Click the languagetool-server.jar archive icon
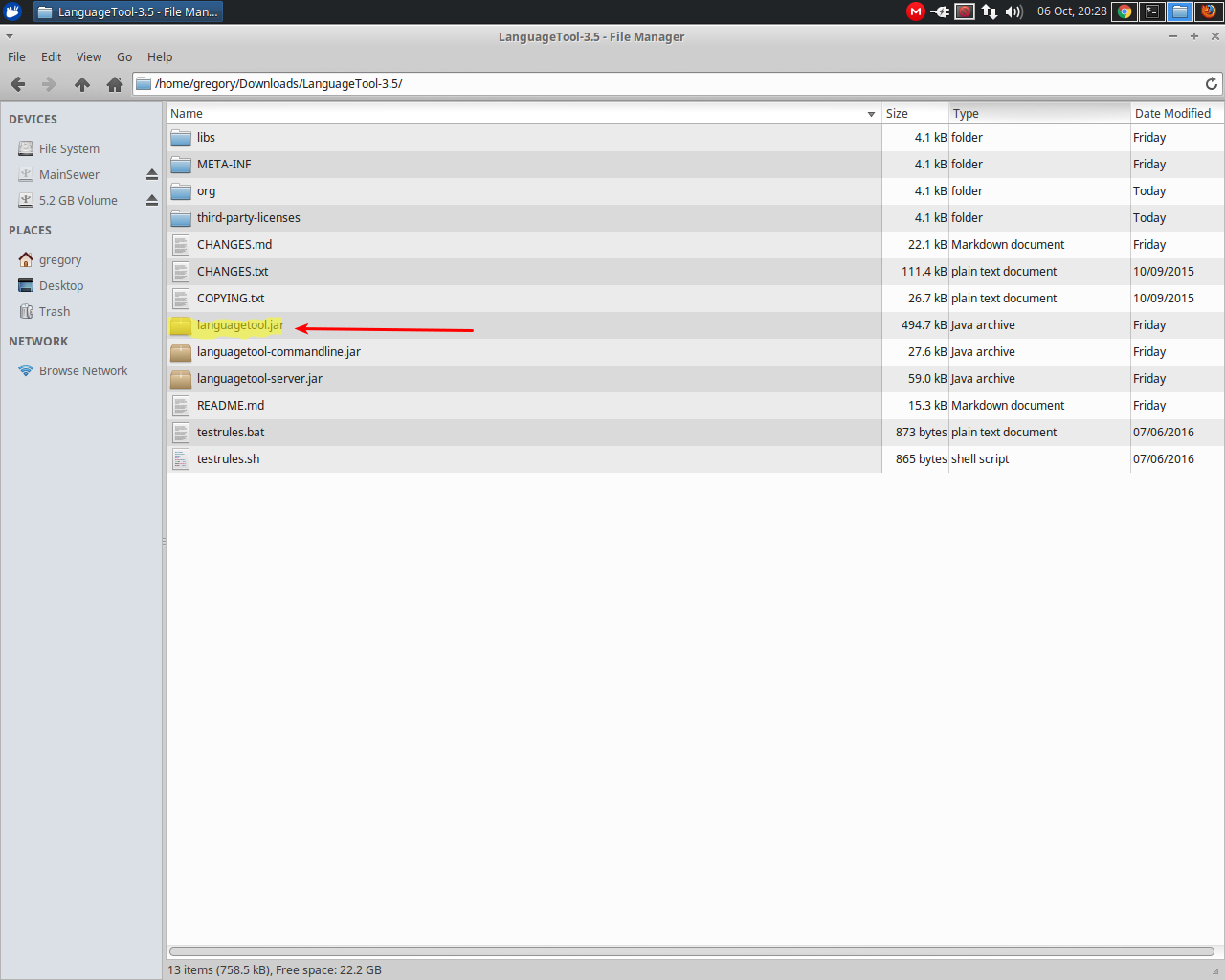The image size is (1225, 980). point(181,379)
